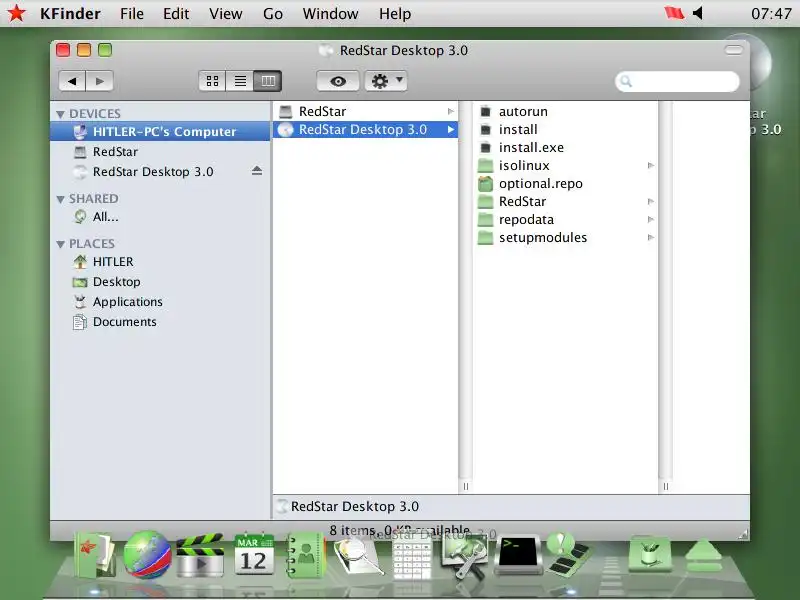Click the search field in toolbar
Screen dimensions: 800x600
[x=677, y=82]
